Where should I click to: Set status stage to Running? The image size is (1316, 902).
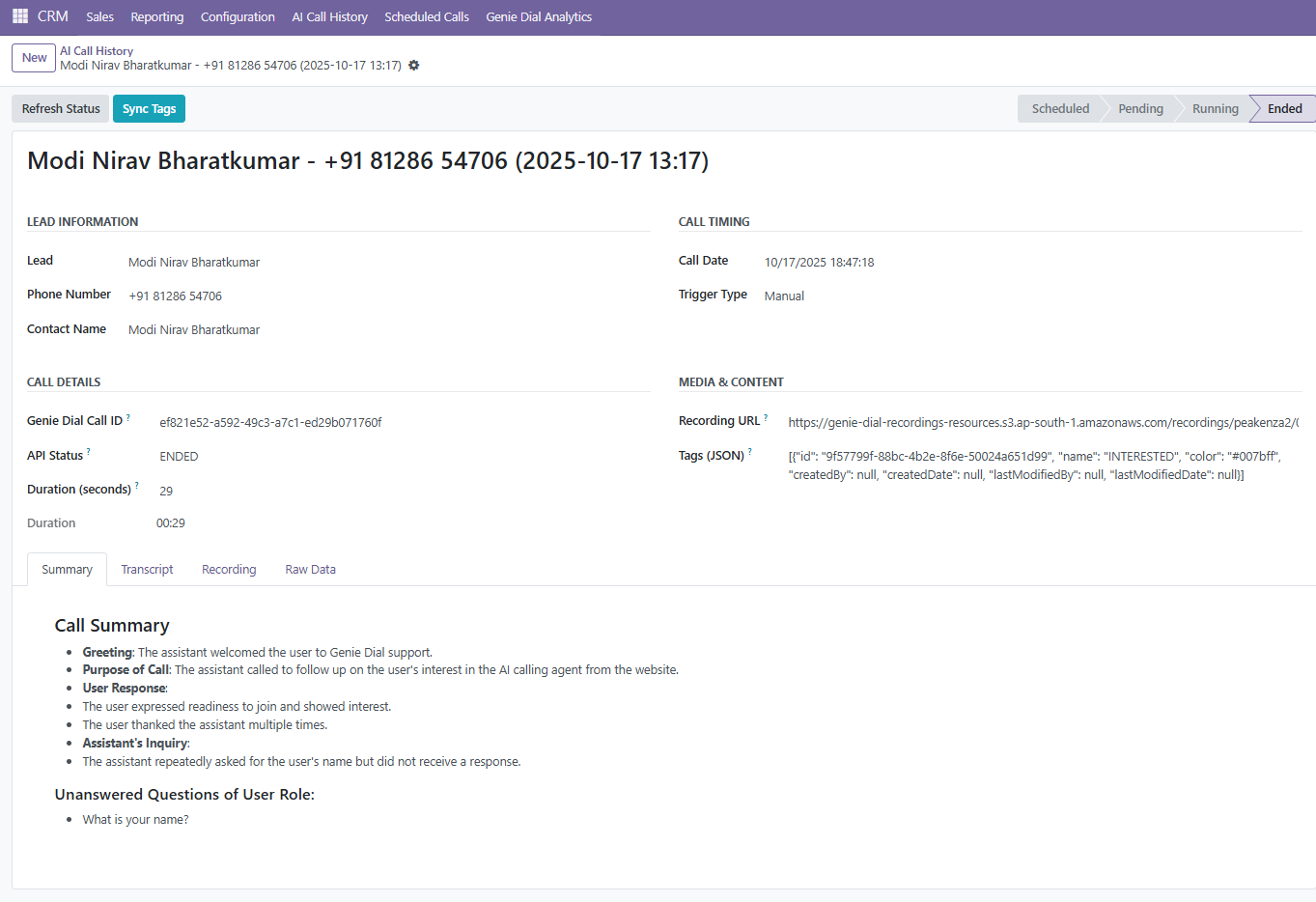pyautogui.click(x=1215, y=109)
